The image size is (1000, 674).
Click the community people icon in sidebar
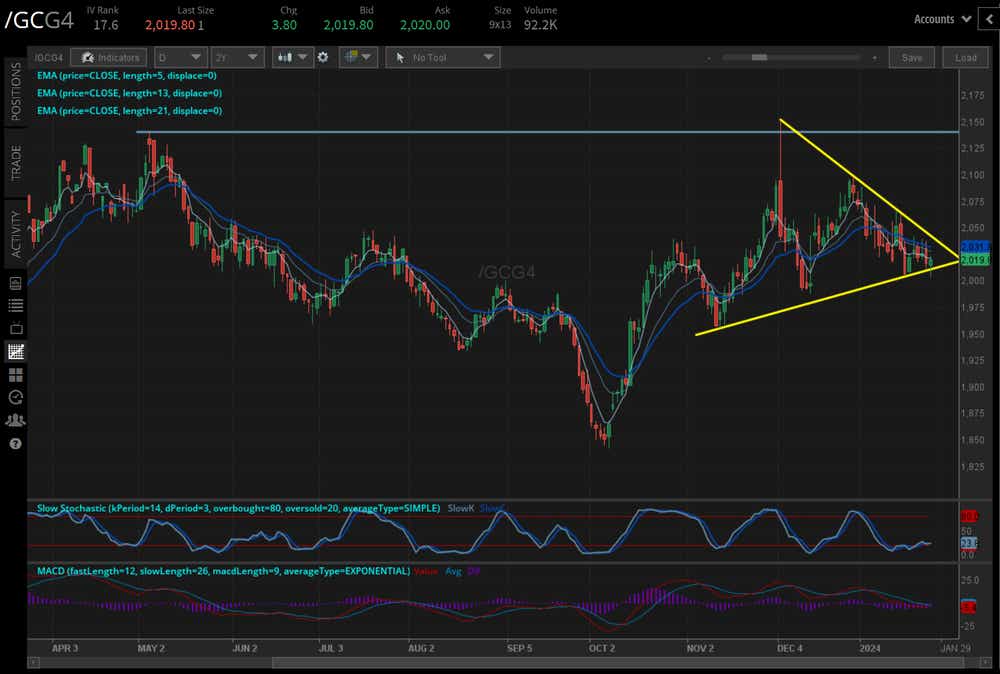16,420
